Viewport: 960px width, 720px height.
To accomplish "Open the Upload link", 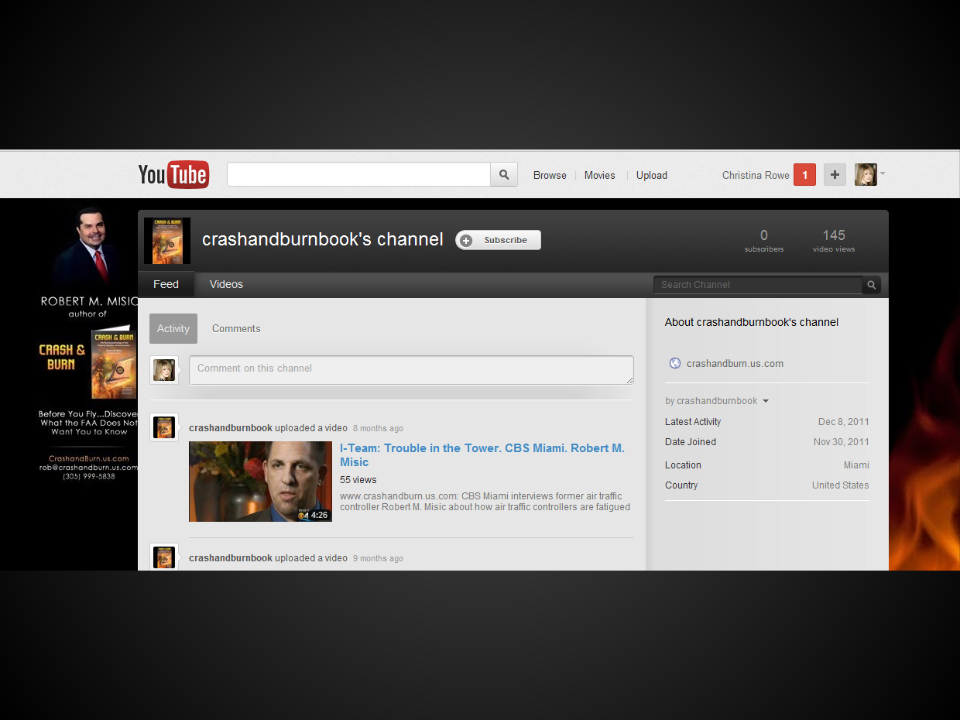I will (651, 175).
